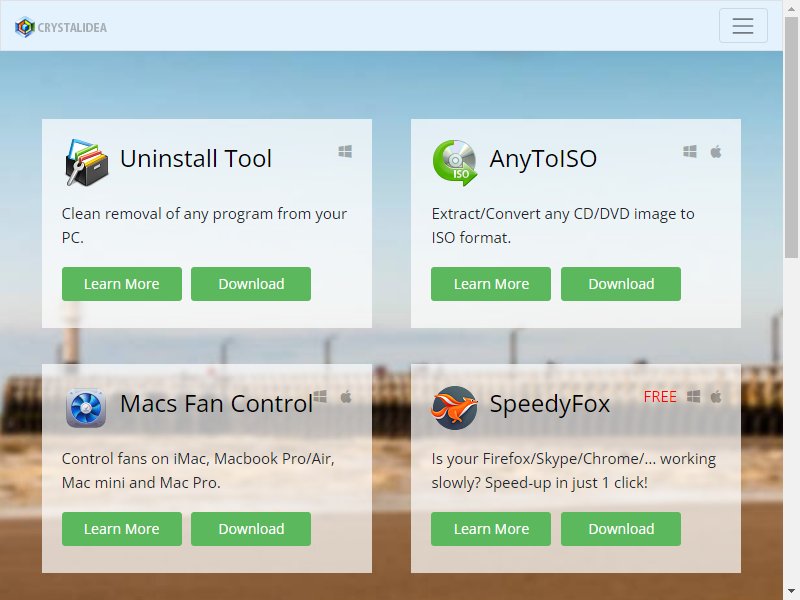800x600 pixels.
Task: Click Apple platform icon on AnyToISO card
Action: [716, 152]
